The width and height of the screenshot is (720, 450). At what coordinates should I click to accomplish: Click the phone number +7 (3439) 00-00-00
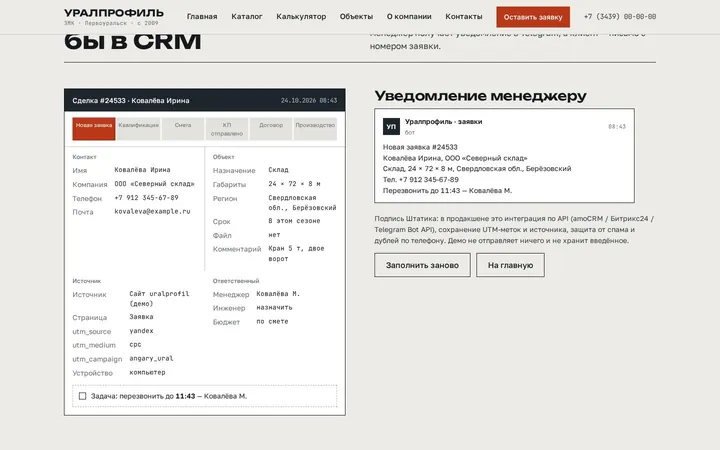pyautogui.click(x=620, y=17)
